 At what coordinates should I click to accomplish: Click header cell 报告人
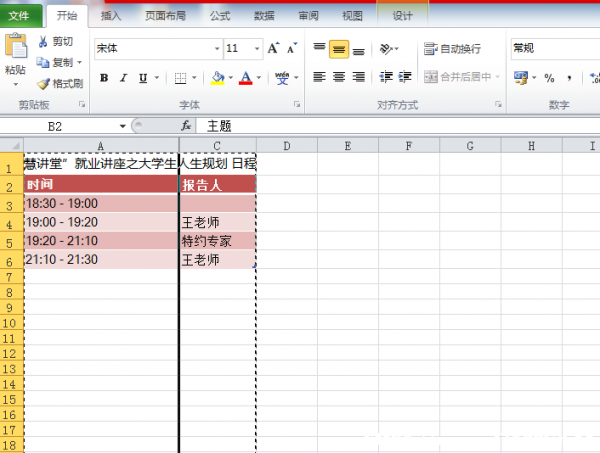coord(217,185)
